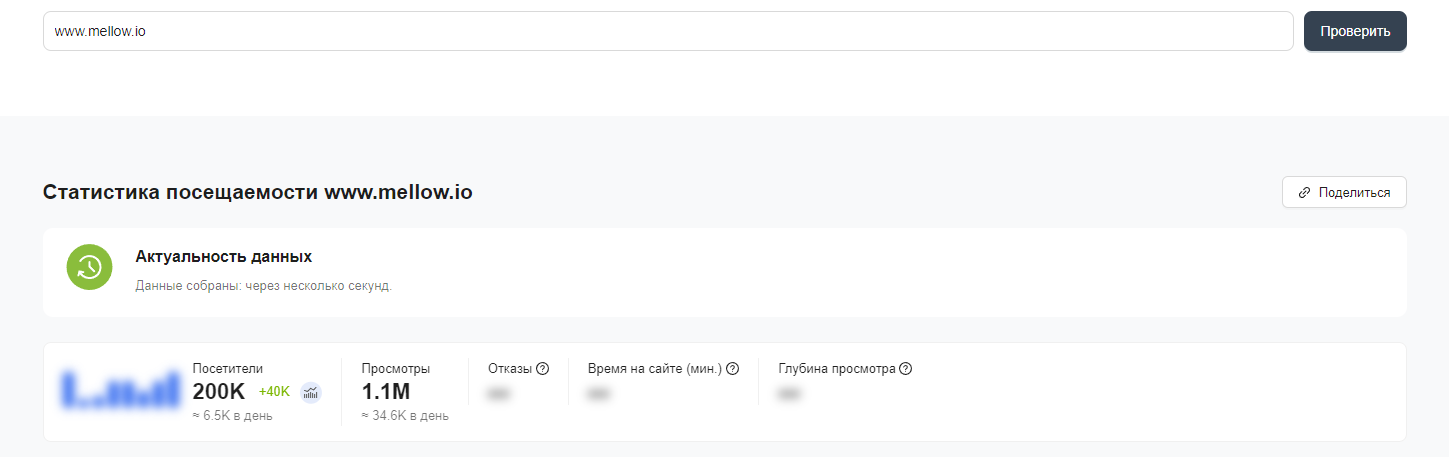Click the green +40K visitor growth indicator
Image resolution: width=1449 pixels, height=457 pixels.
click(x=274, y=391)
